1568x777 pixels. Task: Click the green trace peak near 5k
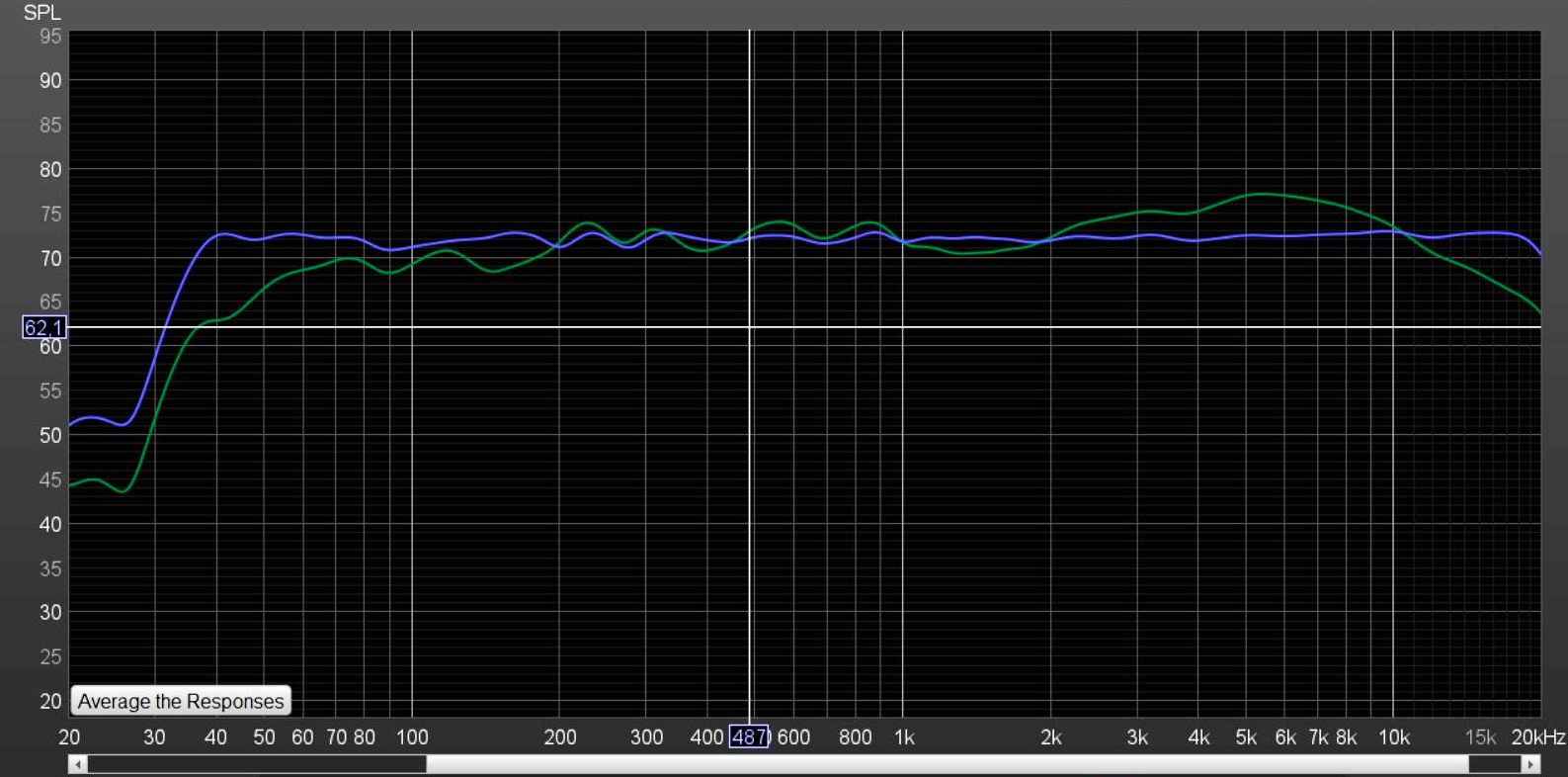1260,194
